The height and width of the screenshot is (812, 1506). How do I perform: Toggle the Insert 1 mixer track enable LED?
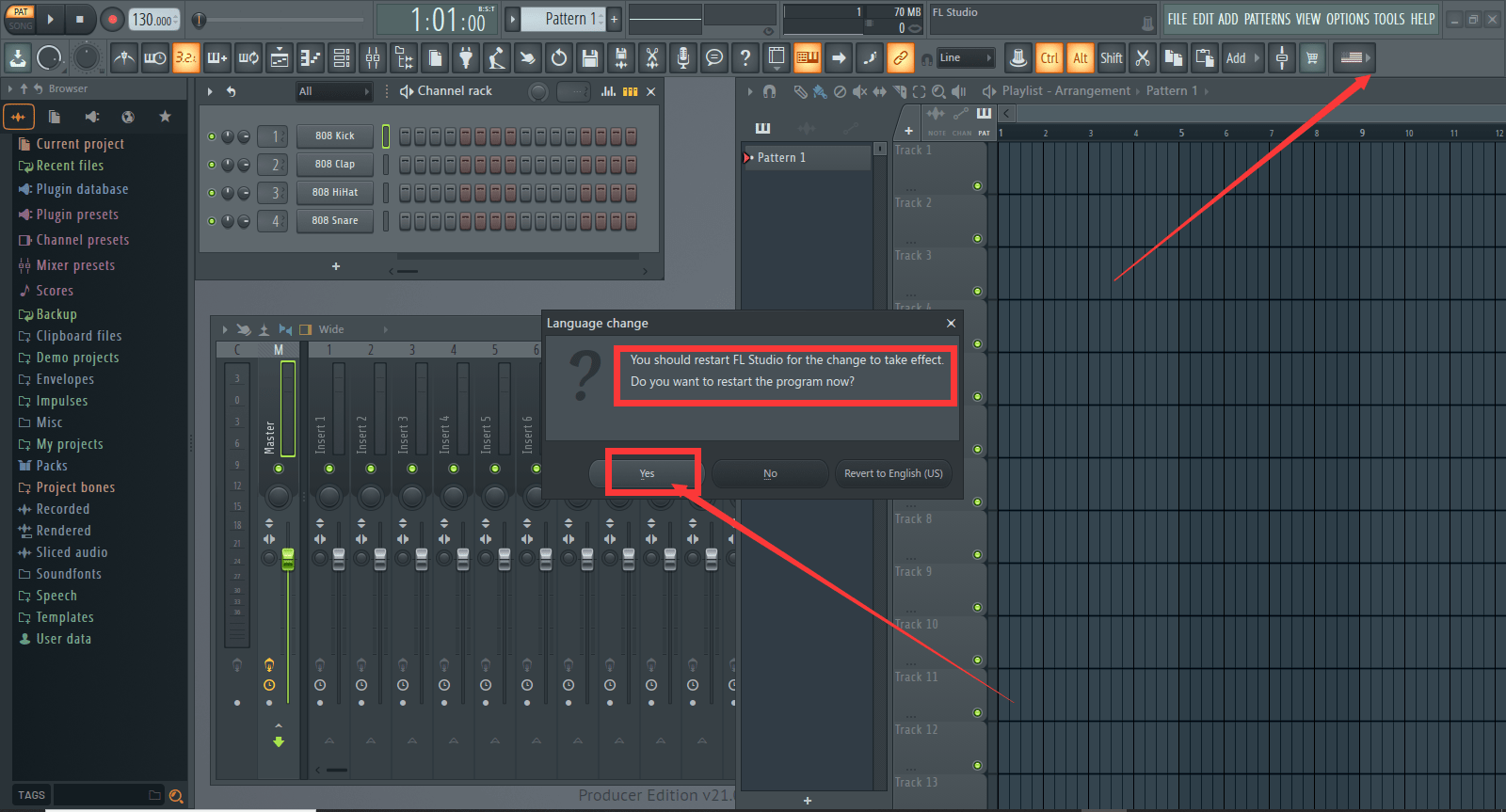tap(329, 469)
